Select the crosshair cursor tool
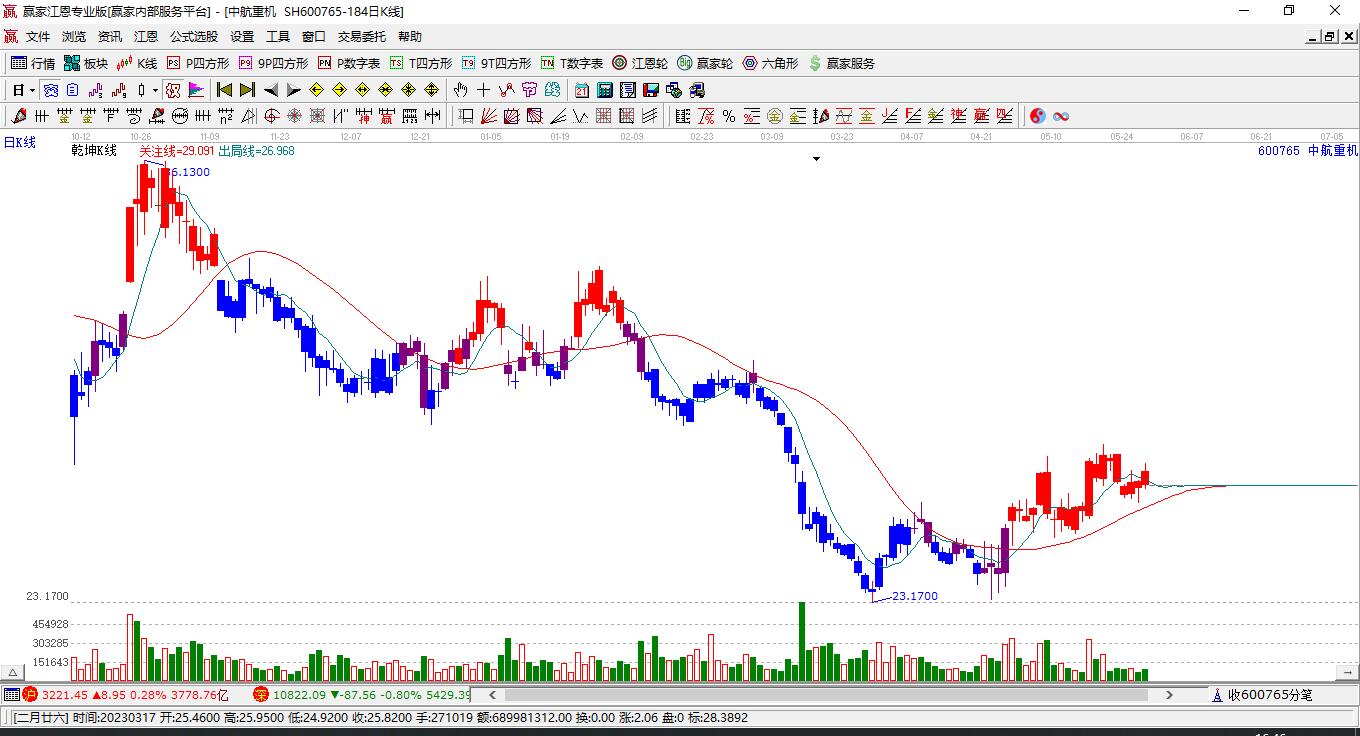The image size is (1360, 736). click(x=483, y=90)
